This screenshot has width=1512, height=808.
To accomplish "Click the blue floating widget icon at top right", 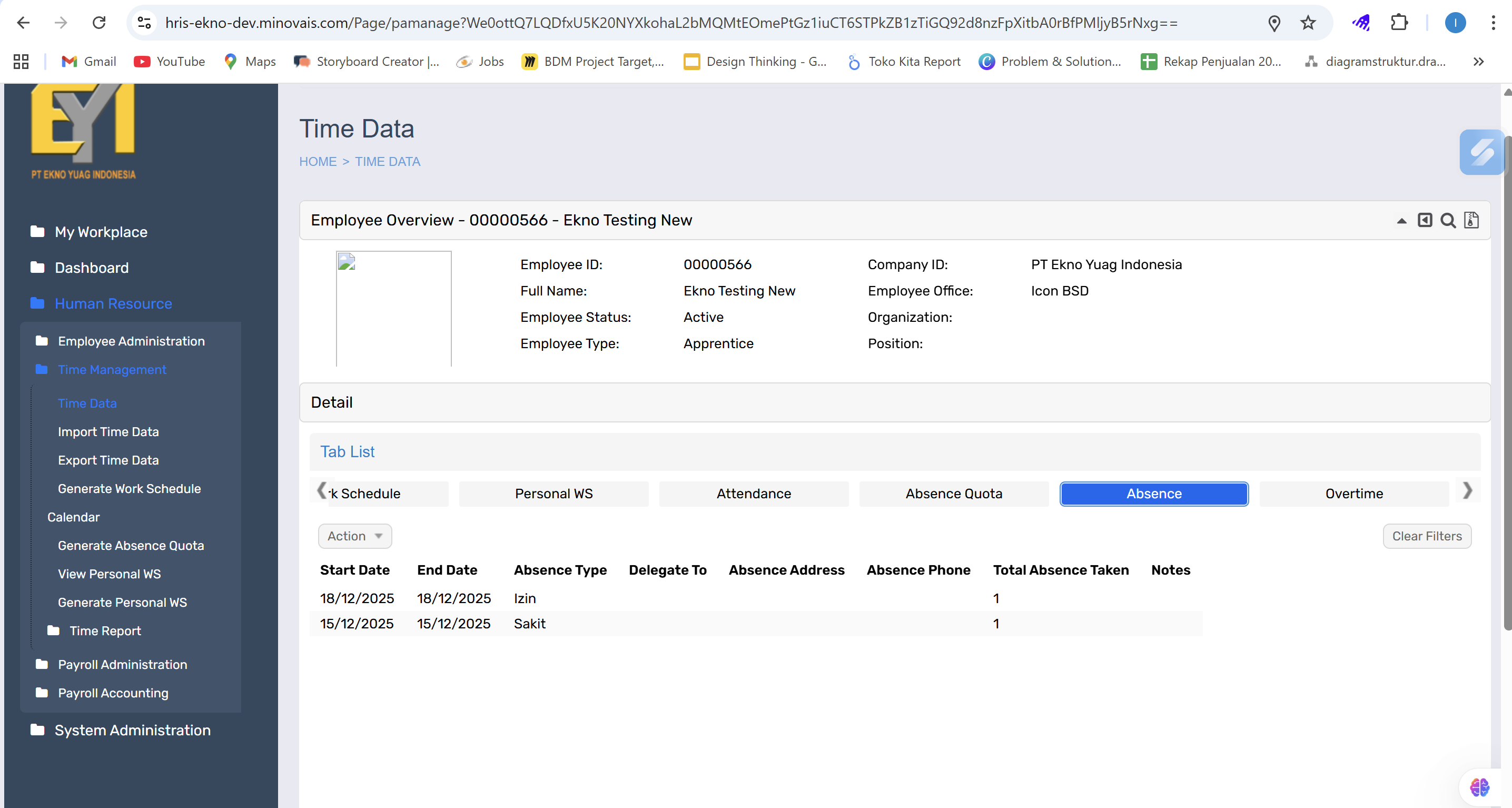I will [1481, 152].
